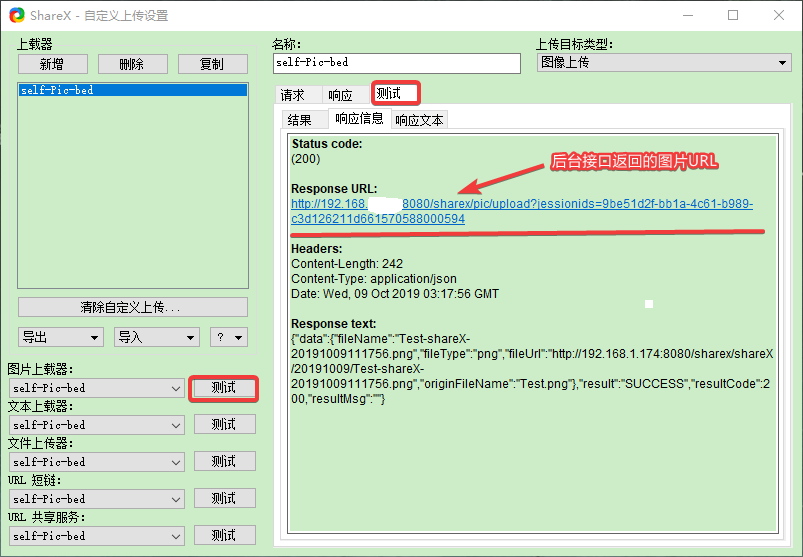803x557 pixels.
Task: Open the 结果 sub-tab
Action: click(x=305, y=120)
